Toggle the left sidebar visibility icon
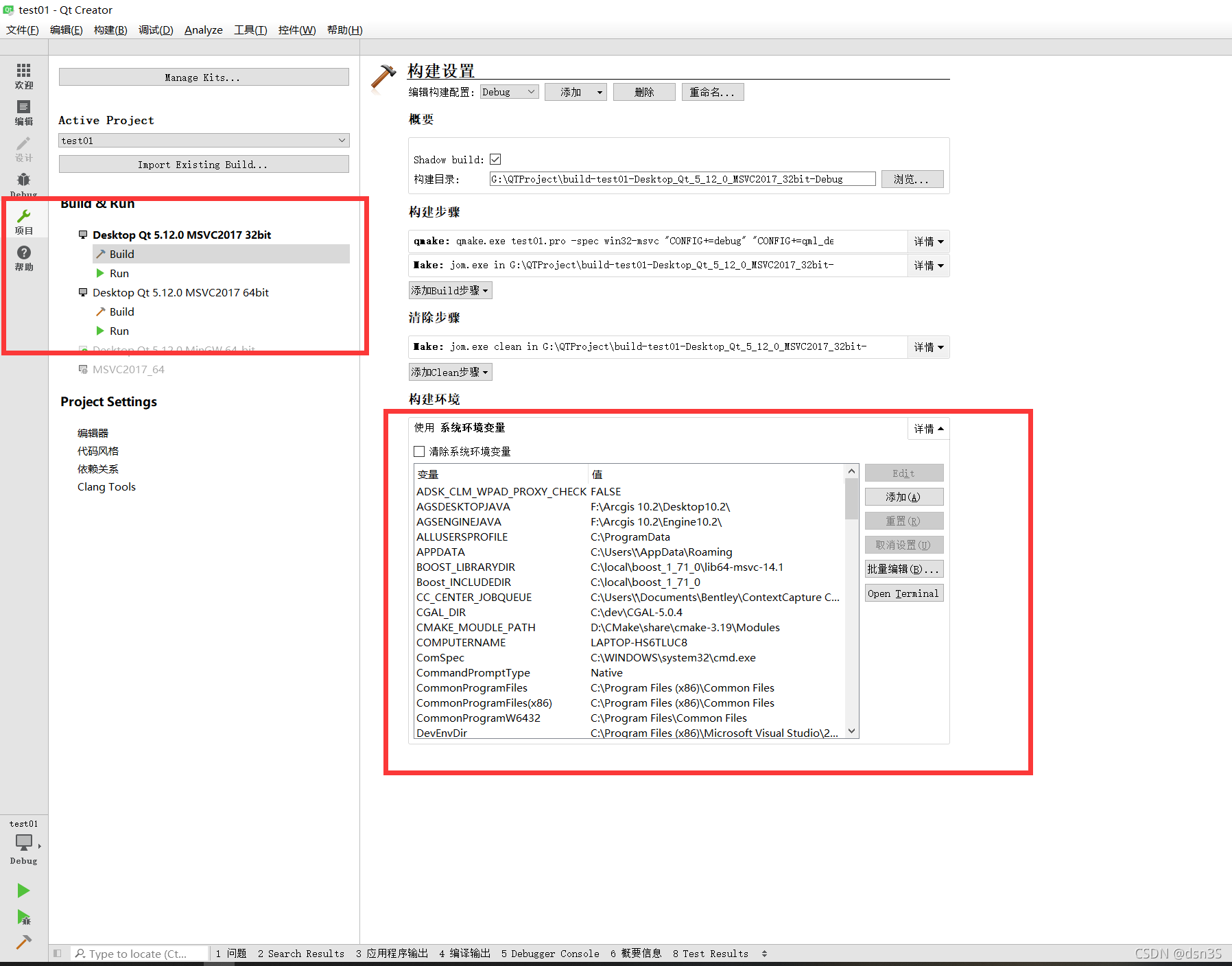1232x966 pixels. (58, 953)
